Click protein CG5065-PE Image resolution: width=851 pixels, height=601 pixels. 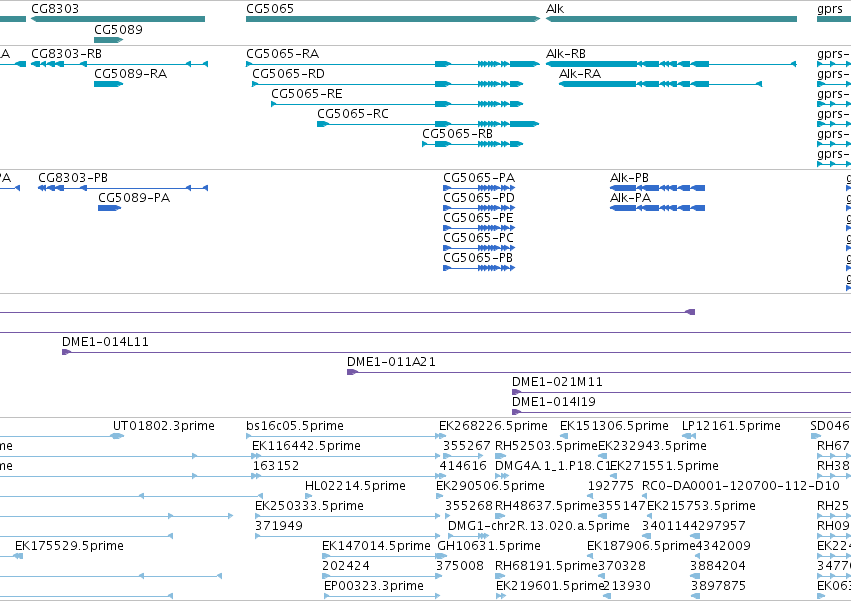479,228
